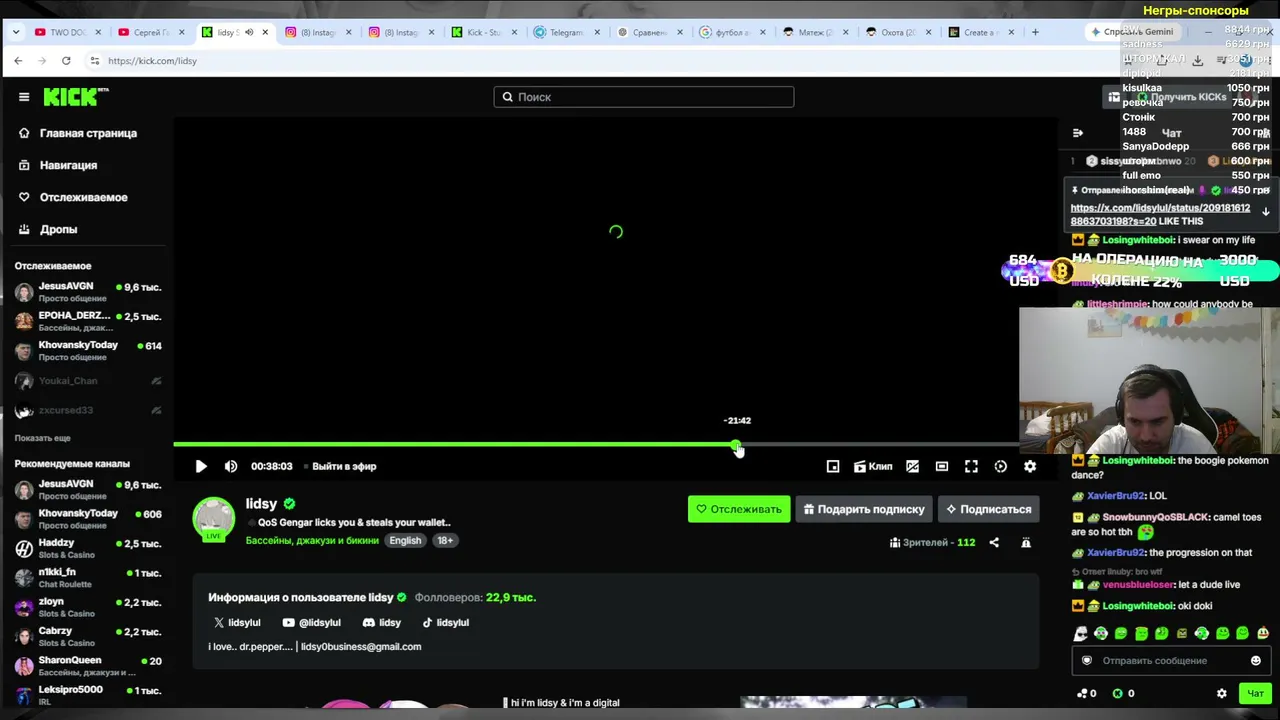Collapse the chat panel arrow
This screenshot has width=1280, height=720.
(x=1078, y=133)
